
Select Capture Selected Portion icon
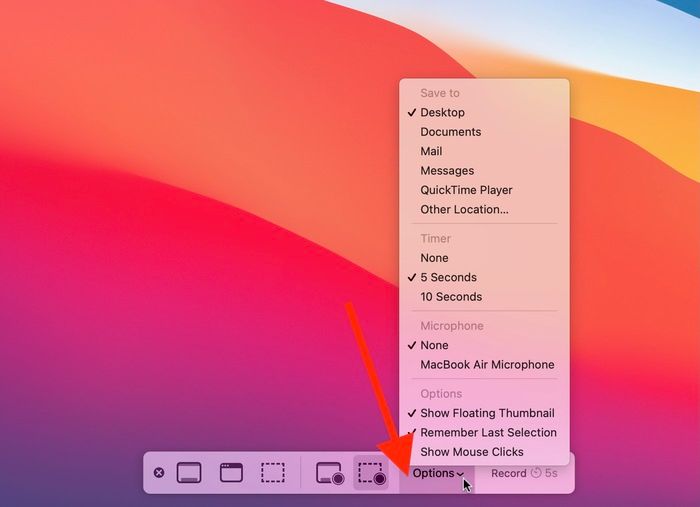(x=273, y=473)
